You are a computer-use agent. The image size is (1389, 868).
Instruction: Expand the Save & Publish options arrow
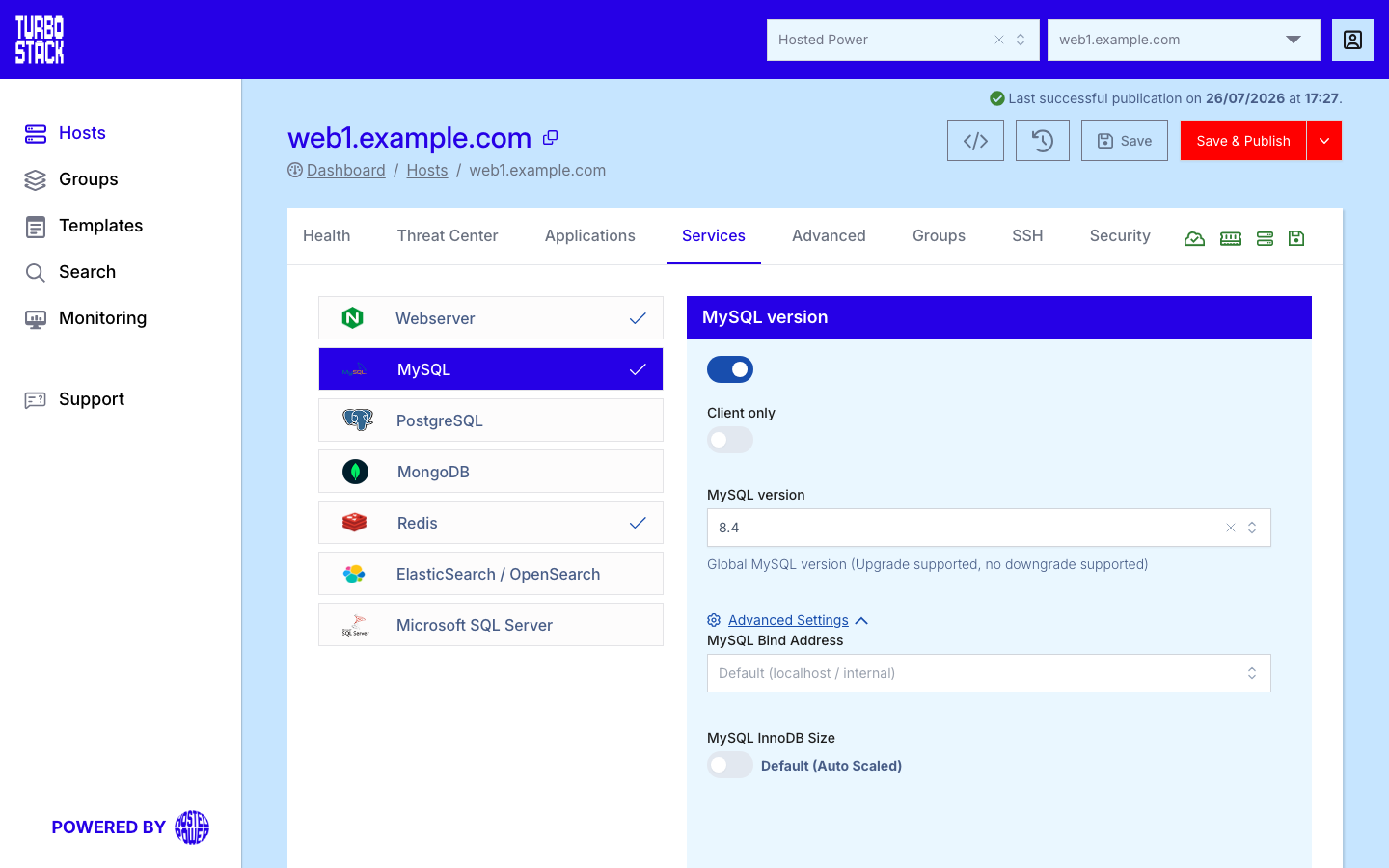coord(1324,141)
